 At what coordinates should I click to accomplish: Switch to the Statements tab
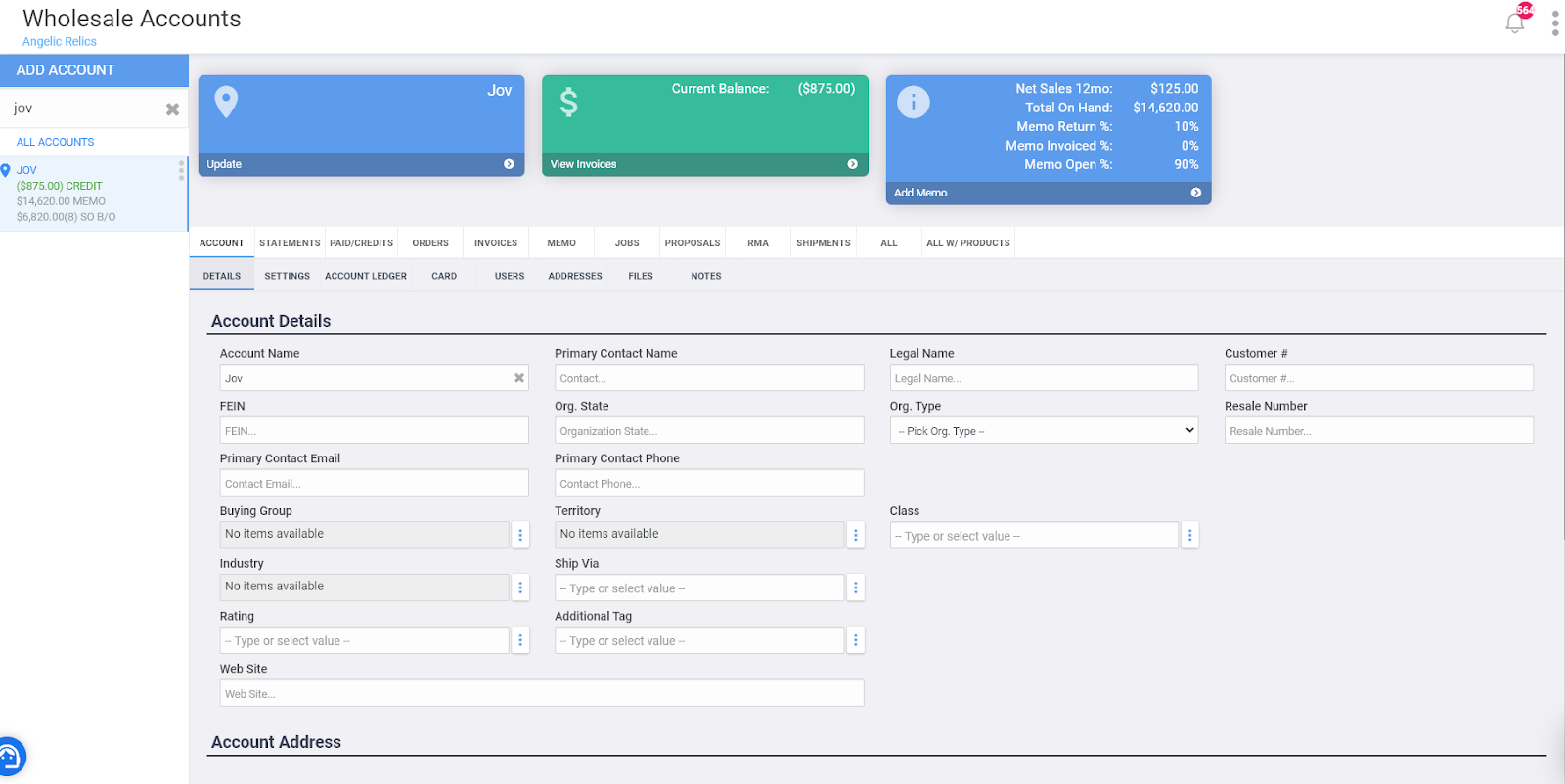pos(290,243)
